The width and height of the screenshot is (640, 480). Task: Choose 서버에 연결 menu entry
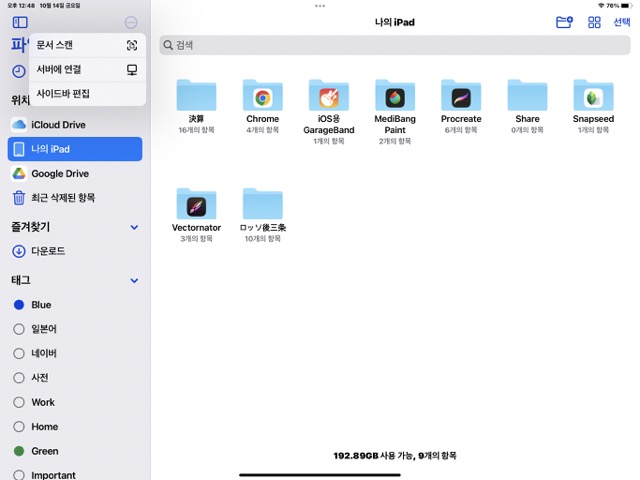[88, 69]
